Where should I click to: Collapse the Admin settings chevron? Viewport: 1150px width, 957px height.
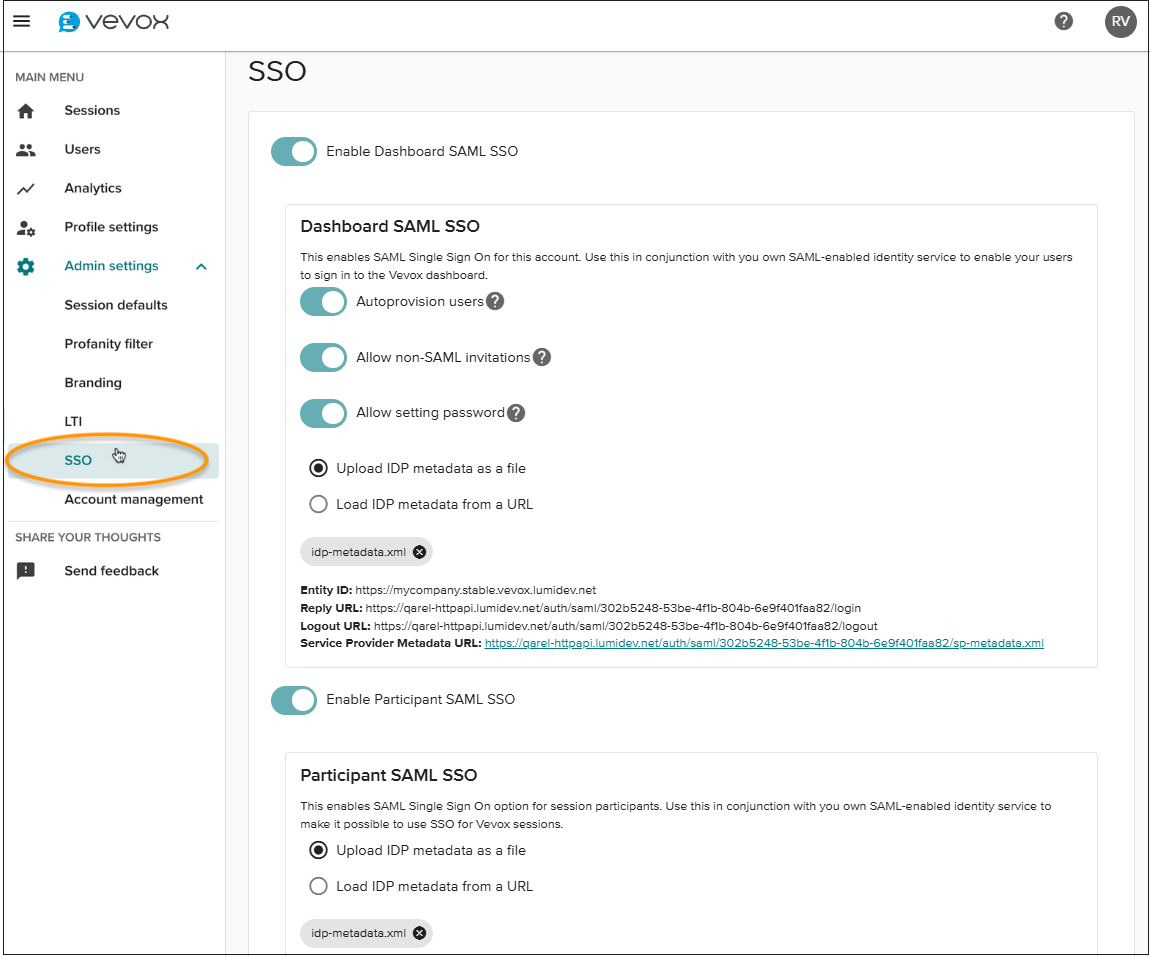(x=202, y=266)
